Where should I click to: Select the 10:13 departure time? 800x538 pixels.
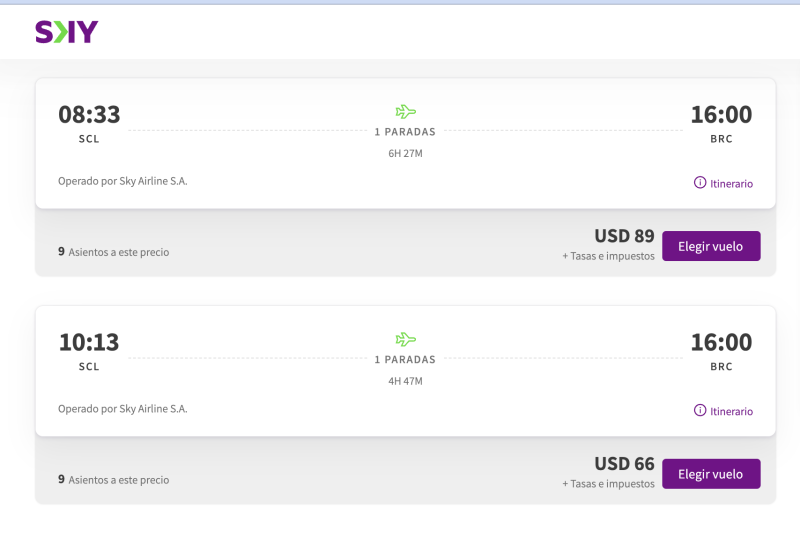(x=89, y=343)
